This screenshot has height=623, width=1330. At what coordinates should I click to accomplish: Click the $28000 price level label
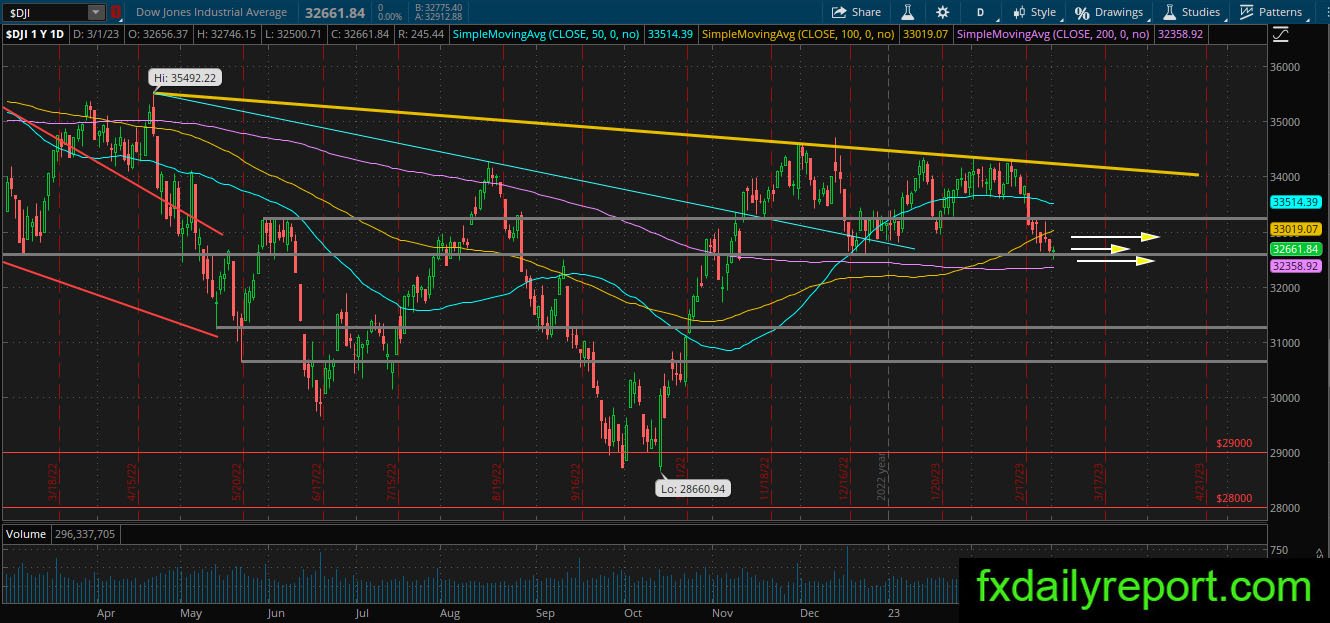point(1235,498)
